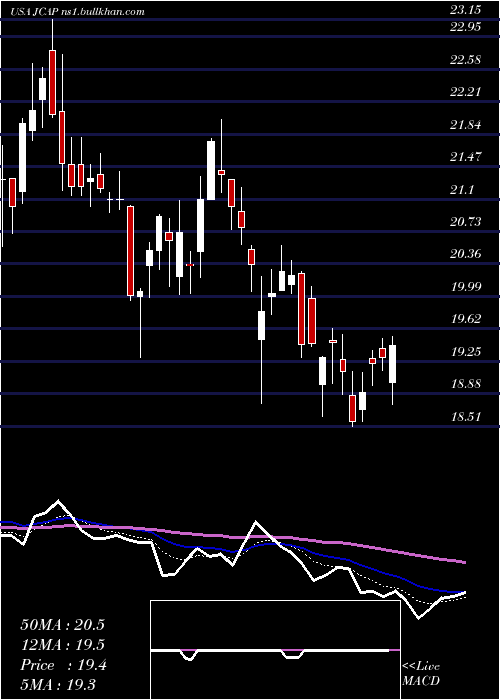Image resolution: width=500 pixels, height=700 pixels.
Task: Click the '12MA : 19.5' legend entry
Action: (62, 645)
